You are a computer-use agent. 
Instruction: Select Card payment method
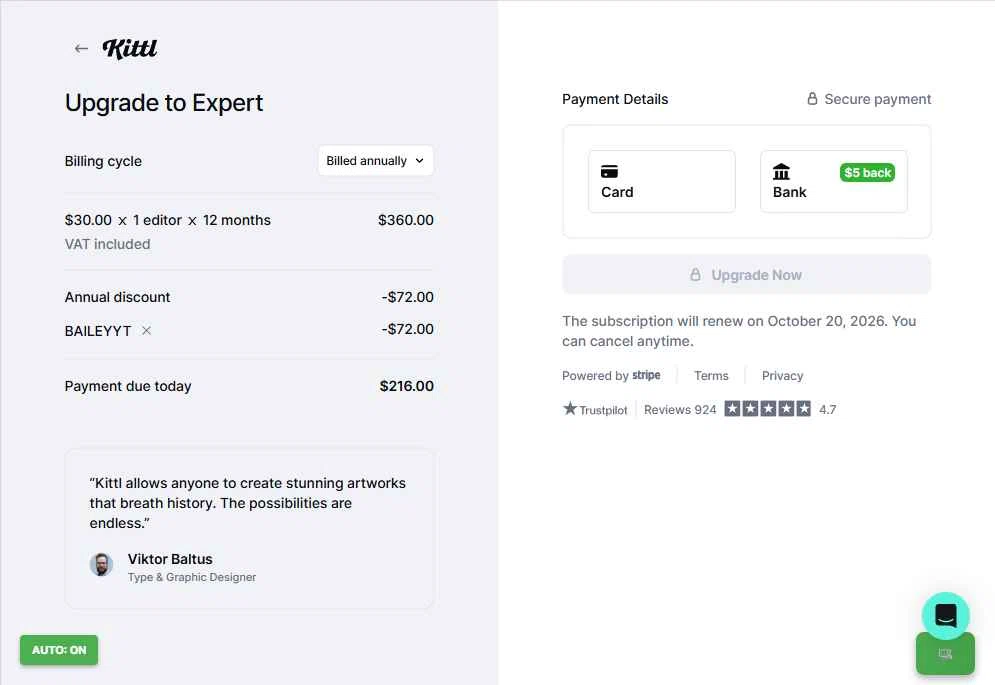661,181
